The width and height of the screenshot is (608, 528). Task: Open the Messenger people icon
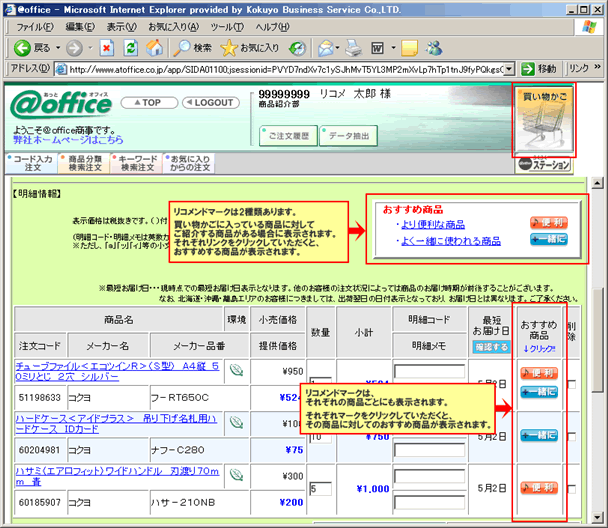[x=434, y=48]
